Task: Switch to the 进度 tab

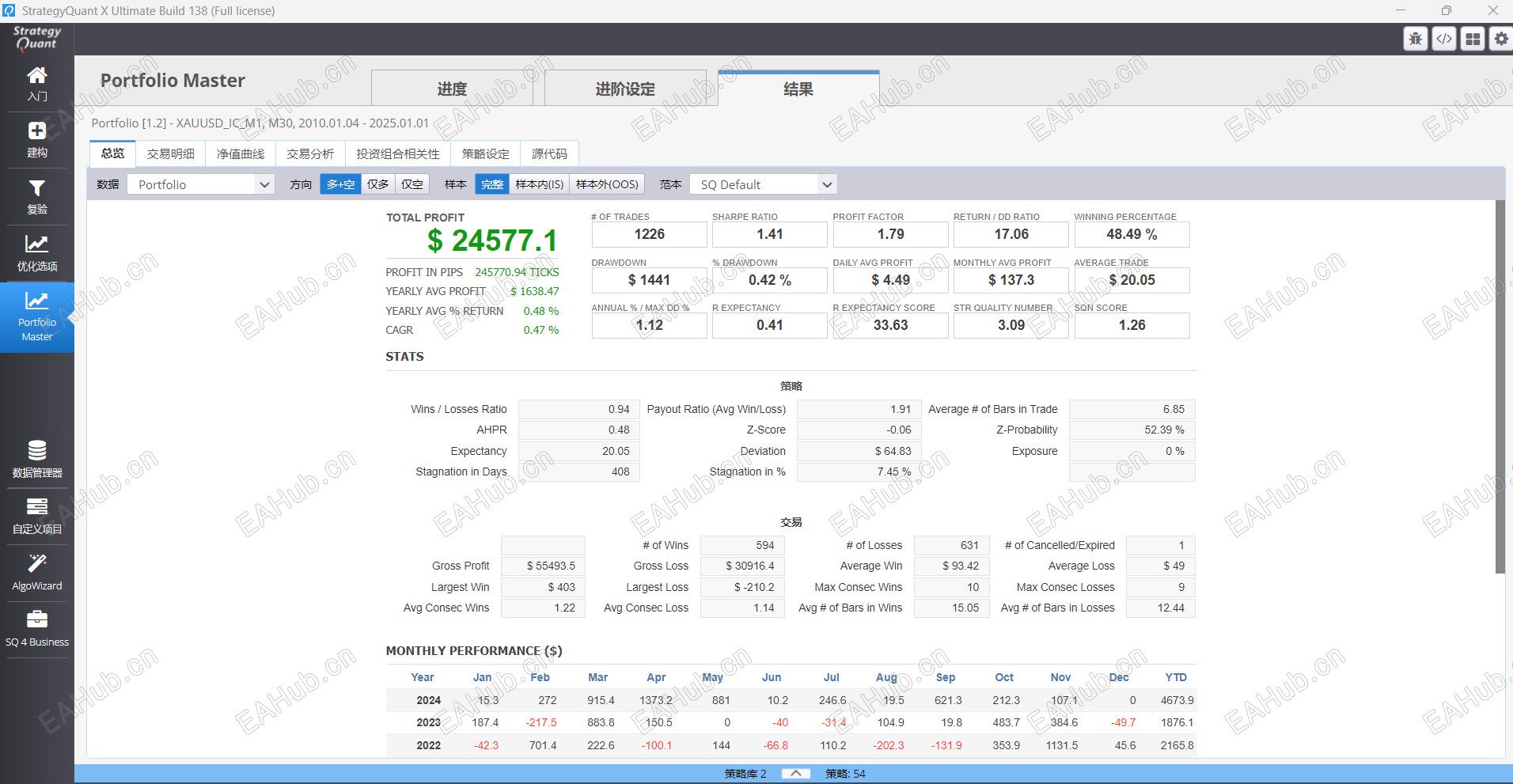Action: coord(452,89)
